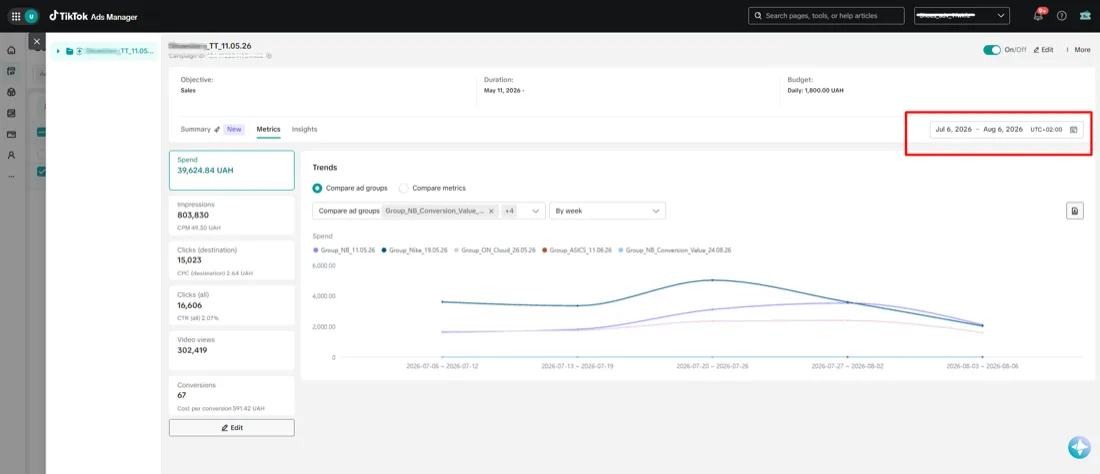Toggle Group_Nike_19.05.26 legend series
Viewport: 1100px width, 474px height.
(413, 250)
